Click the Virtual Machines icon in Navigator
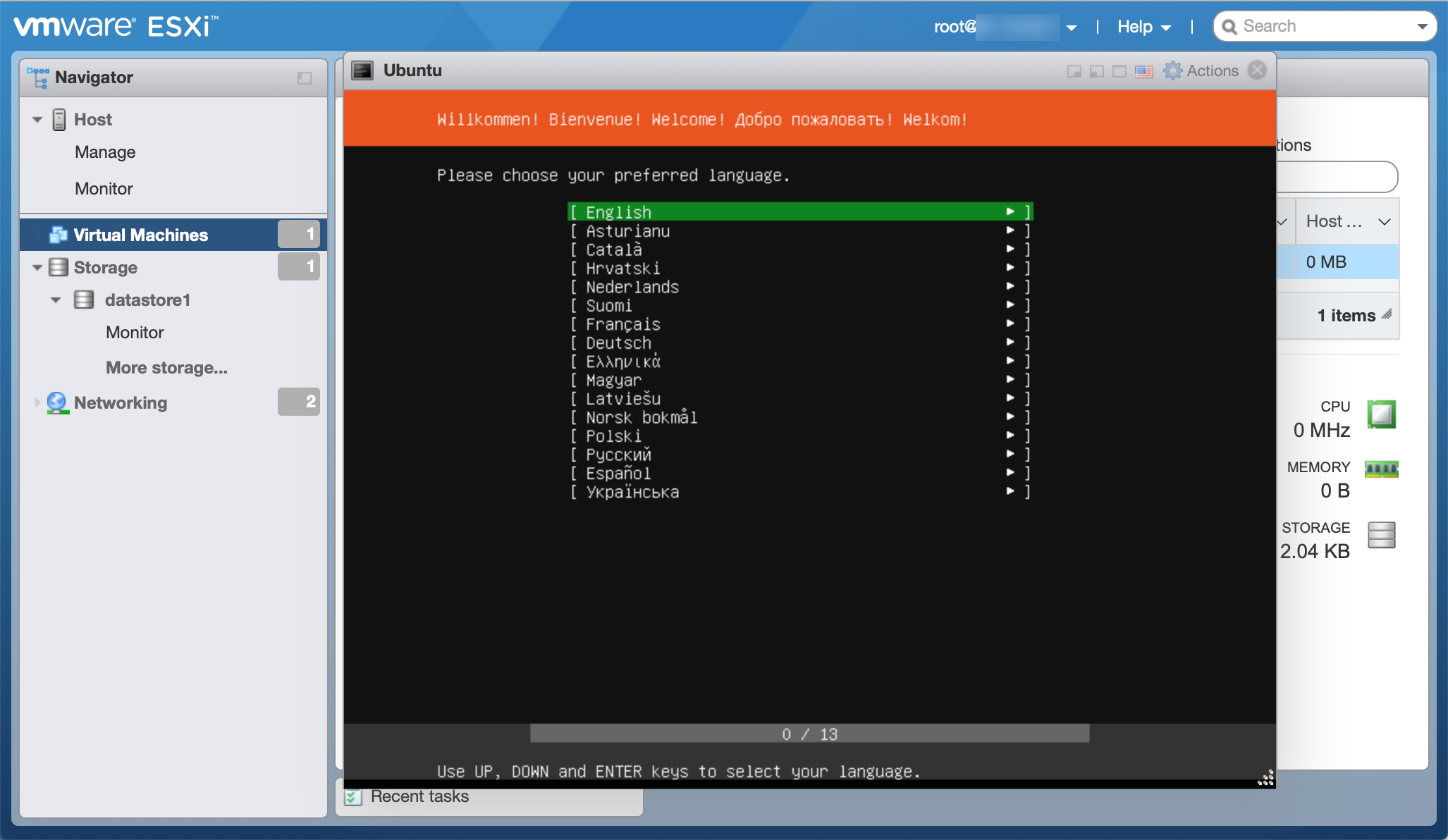This screenshot has width=1448, height=840. pyautogui.click(x=58, y=235)
